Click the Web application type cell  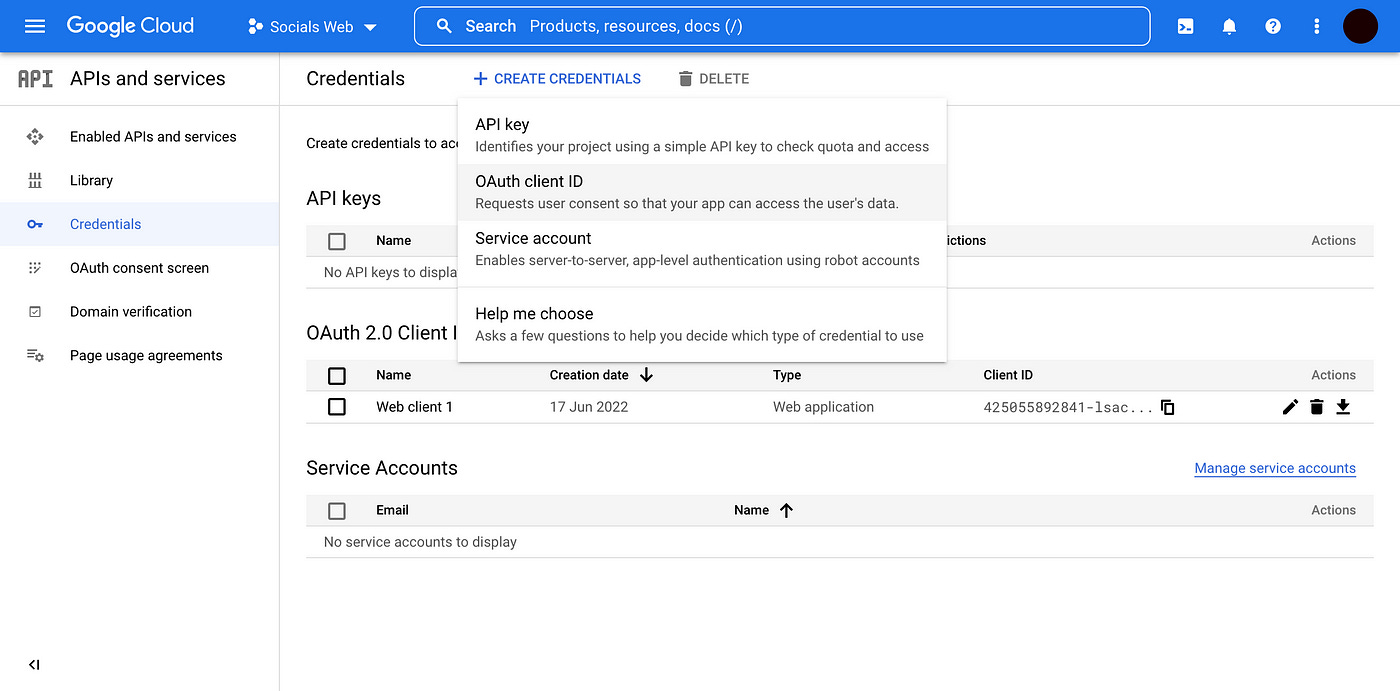coord(823,407)
